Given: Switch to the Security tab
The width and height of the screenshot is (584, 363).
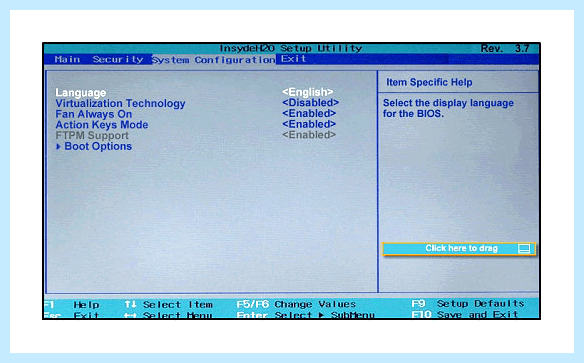Looking at the screenshot, I should (x=118, y=59).
